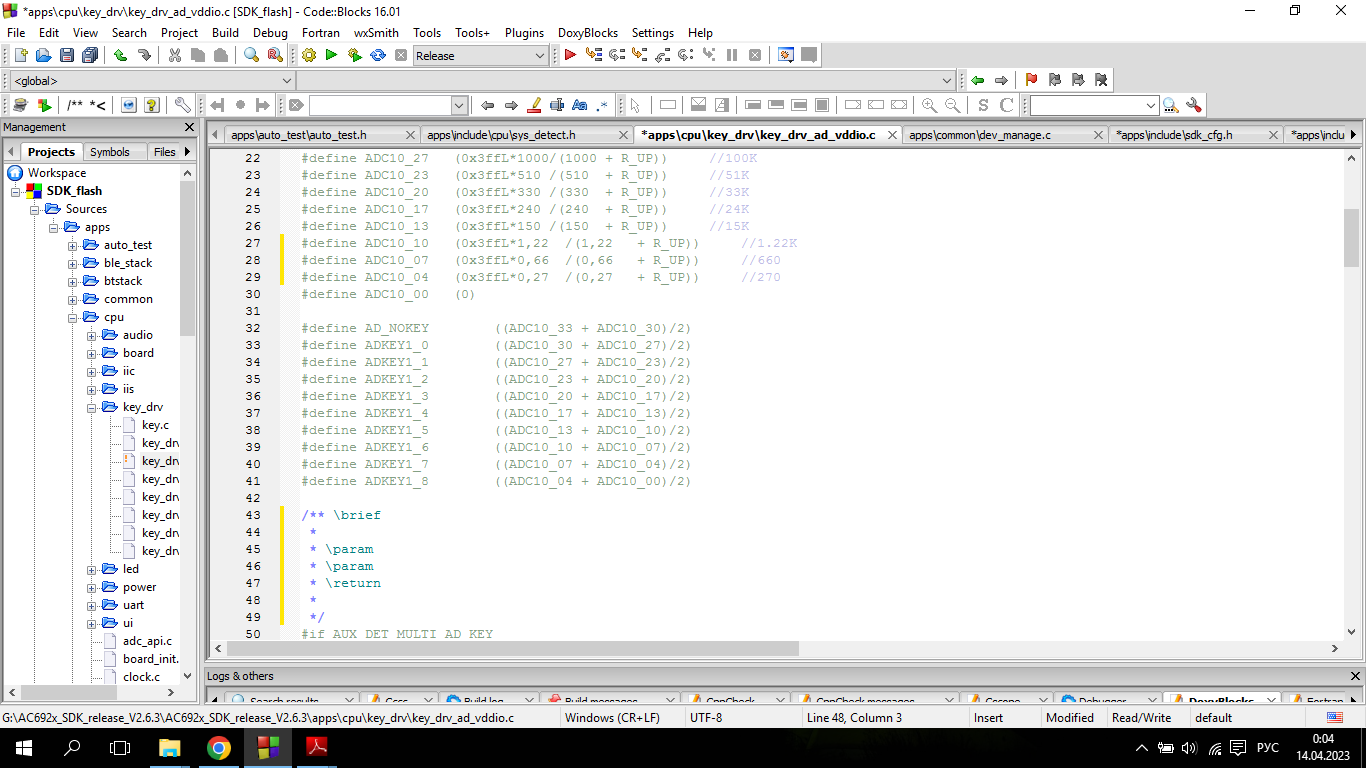Toggle regular expression search icon
The height and width of the screenshot is (768, 1366).
coord(603,105)
